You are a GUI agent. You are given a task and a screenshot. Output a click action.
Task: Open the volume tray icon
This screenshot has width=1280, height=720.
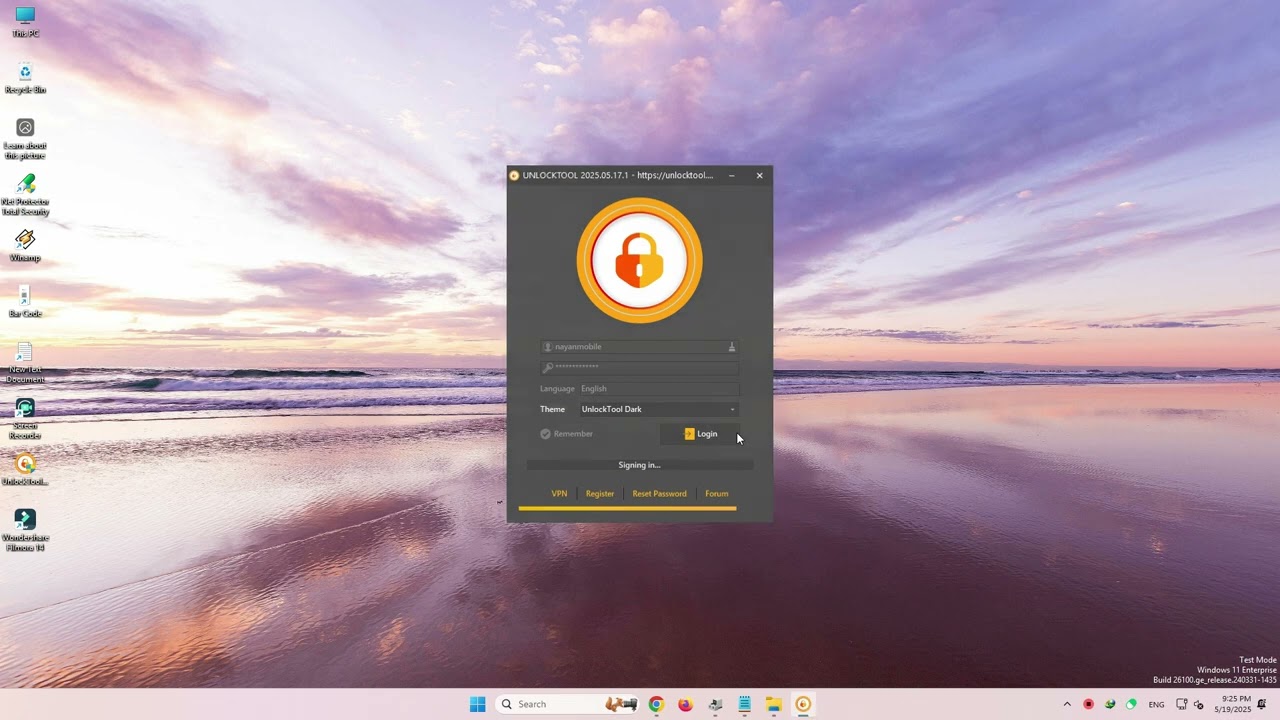(x=1199, y=704)
